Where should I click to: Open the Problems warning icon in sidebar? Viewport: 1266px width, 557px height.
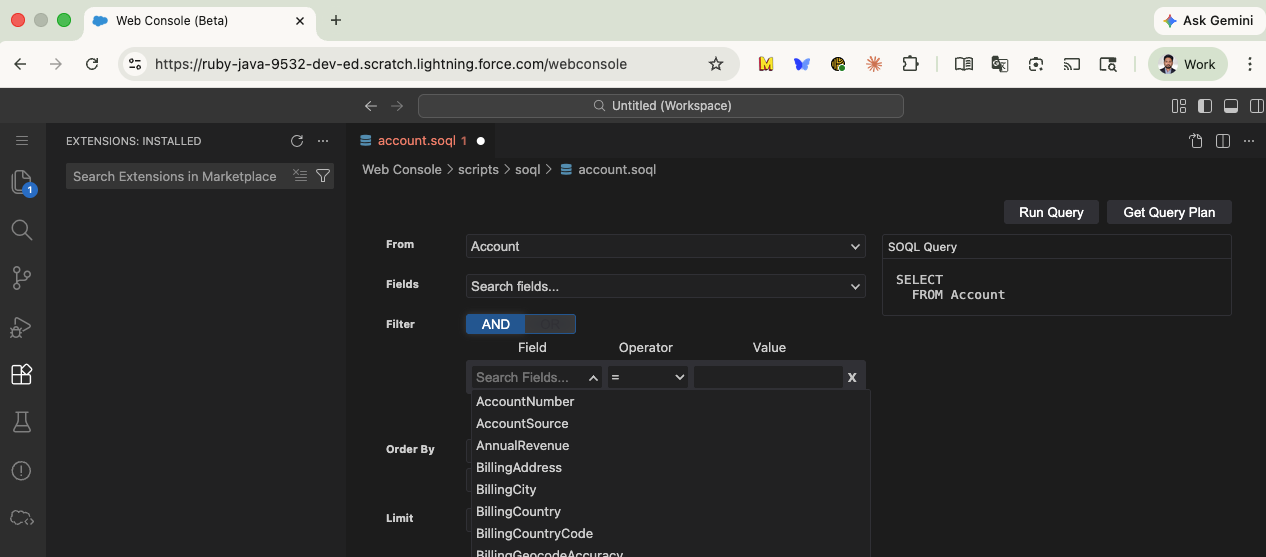click(x=22, y=470)
